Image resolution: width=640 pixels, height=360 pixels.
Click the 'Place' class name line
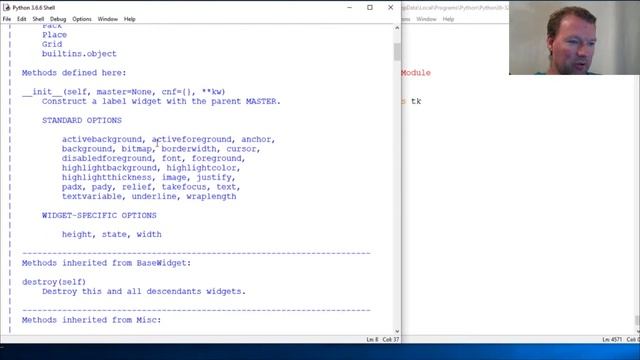54,35
